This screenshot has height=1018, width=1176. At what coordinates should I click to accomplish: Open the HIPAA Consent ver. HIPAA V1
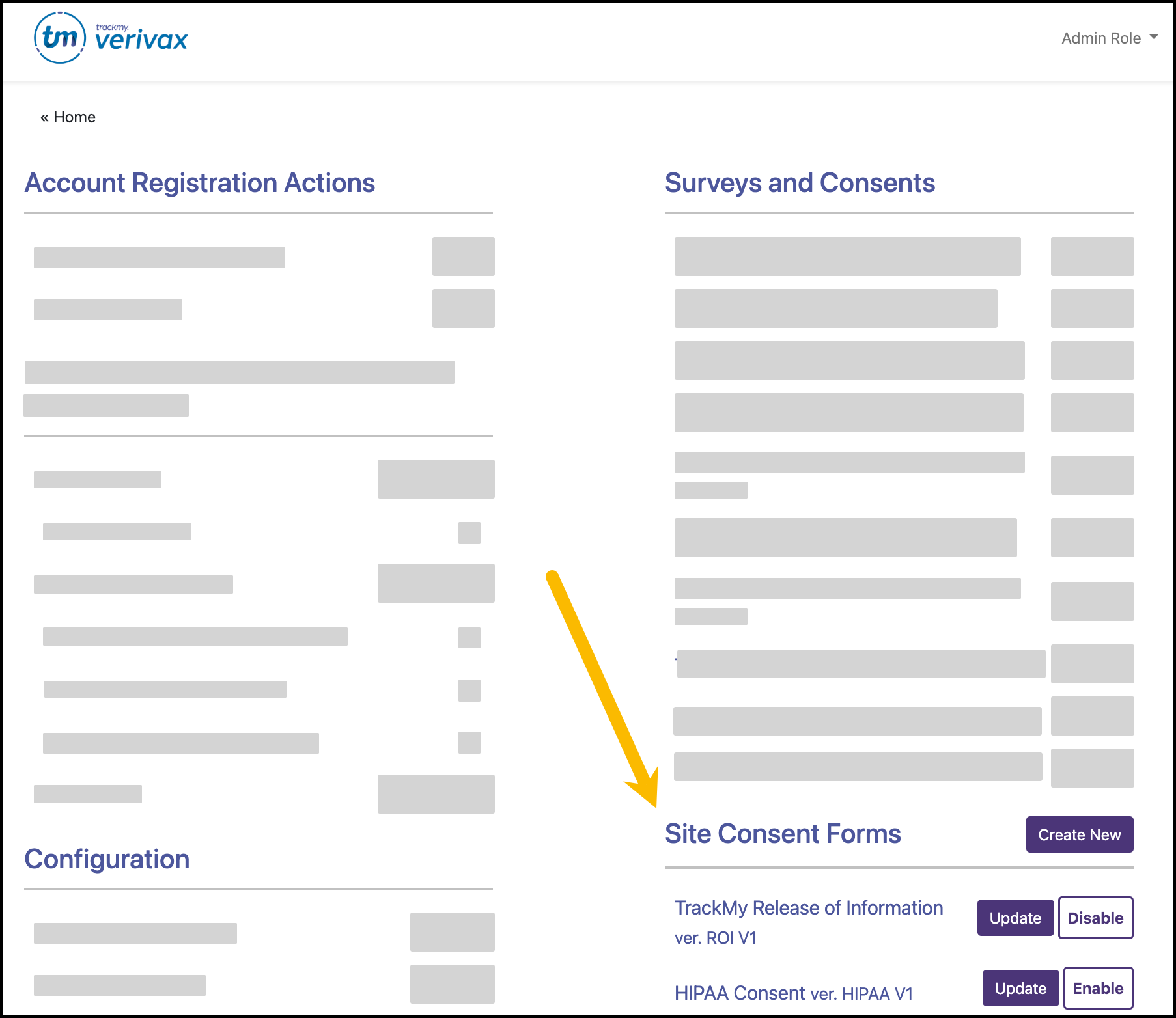tap(794, 992)
